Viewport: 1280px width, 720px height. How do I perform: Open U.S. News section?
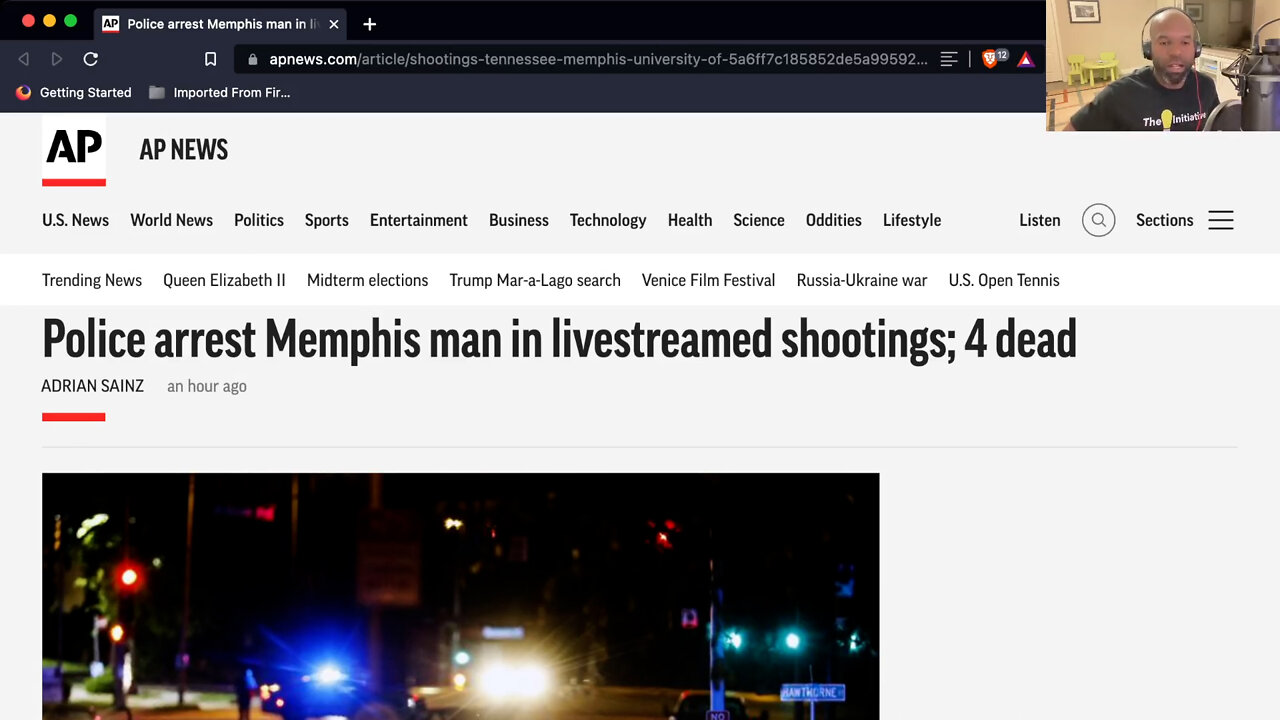pyautogui.click(x=75, y=220)
